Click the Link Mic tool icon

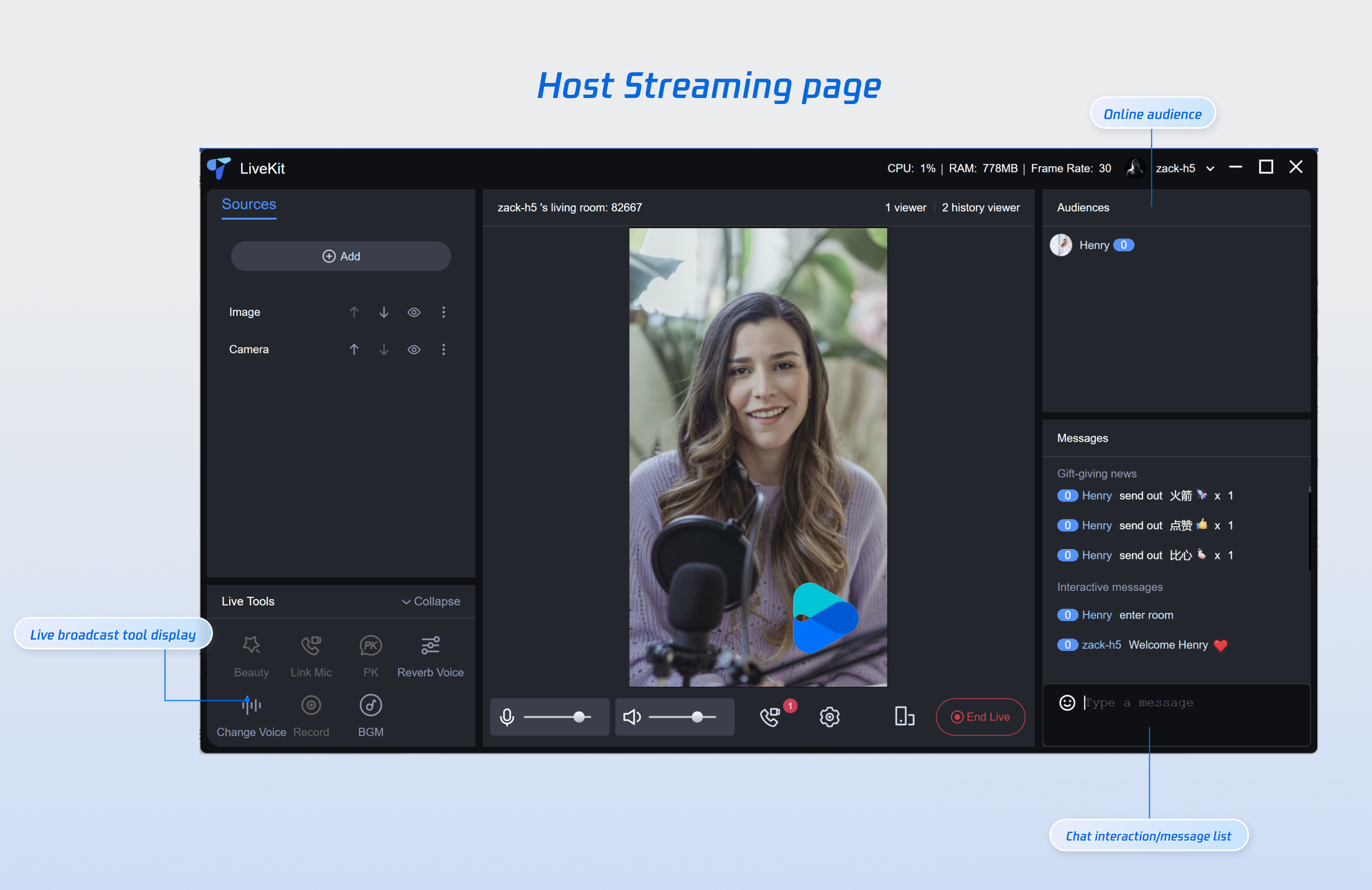pos(310,646)
